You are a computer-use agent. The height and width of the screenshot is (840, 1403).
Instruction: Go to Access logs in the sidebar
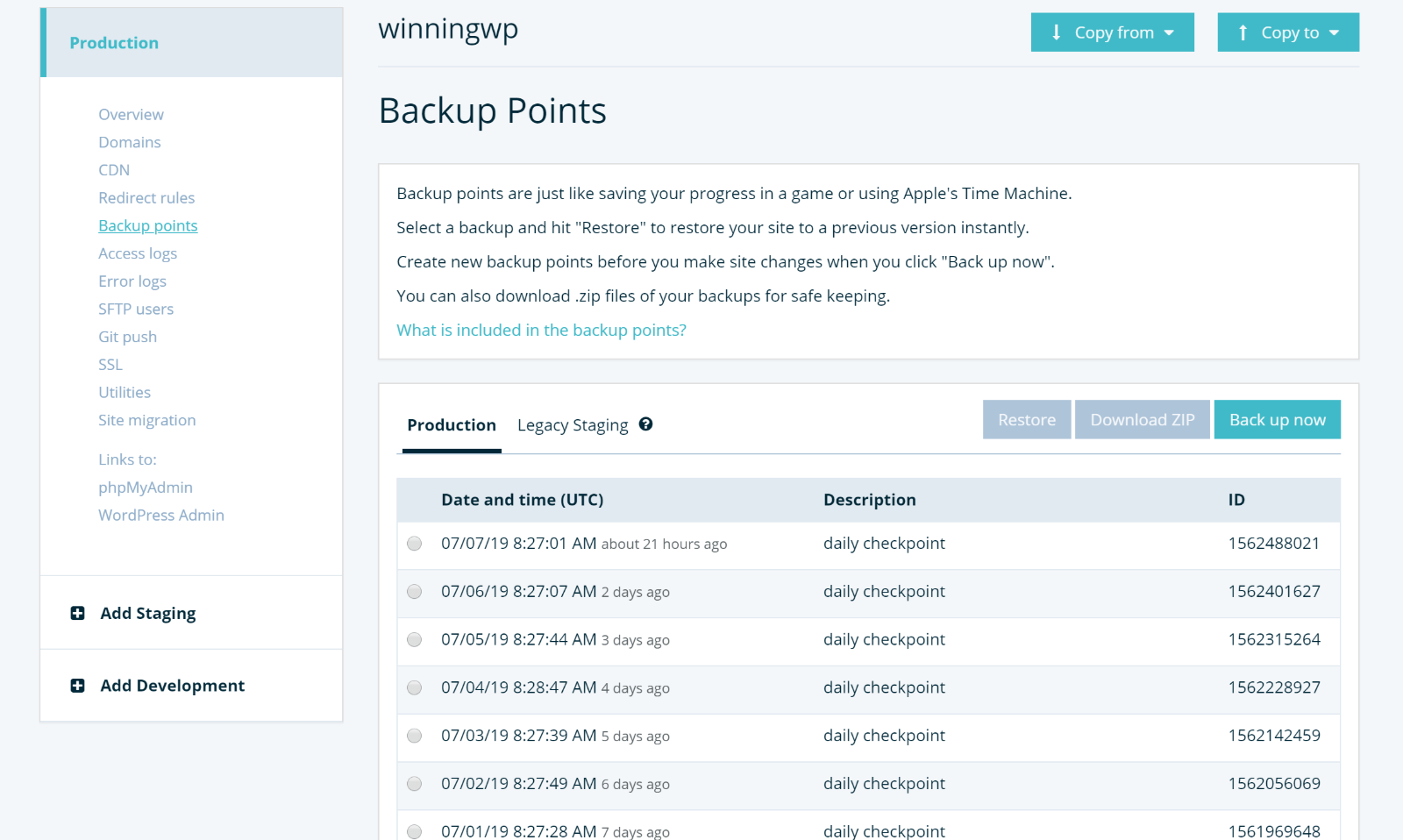click(x=138, y=253)
